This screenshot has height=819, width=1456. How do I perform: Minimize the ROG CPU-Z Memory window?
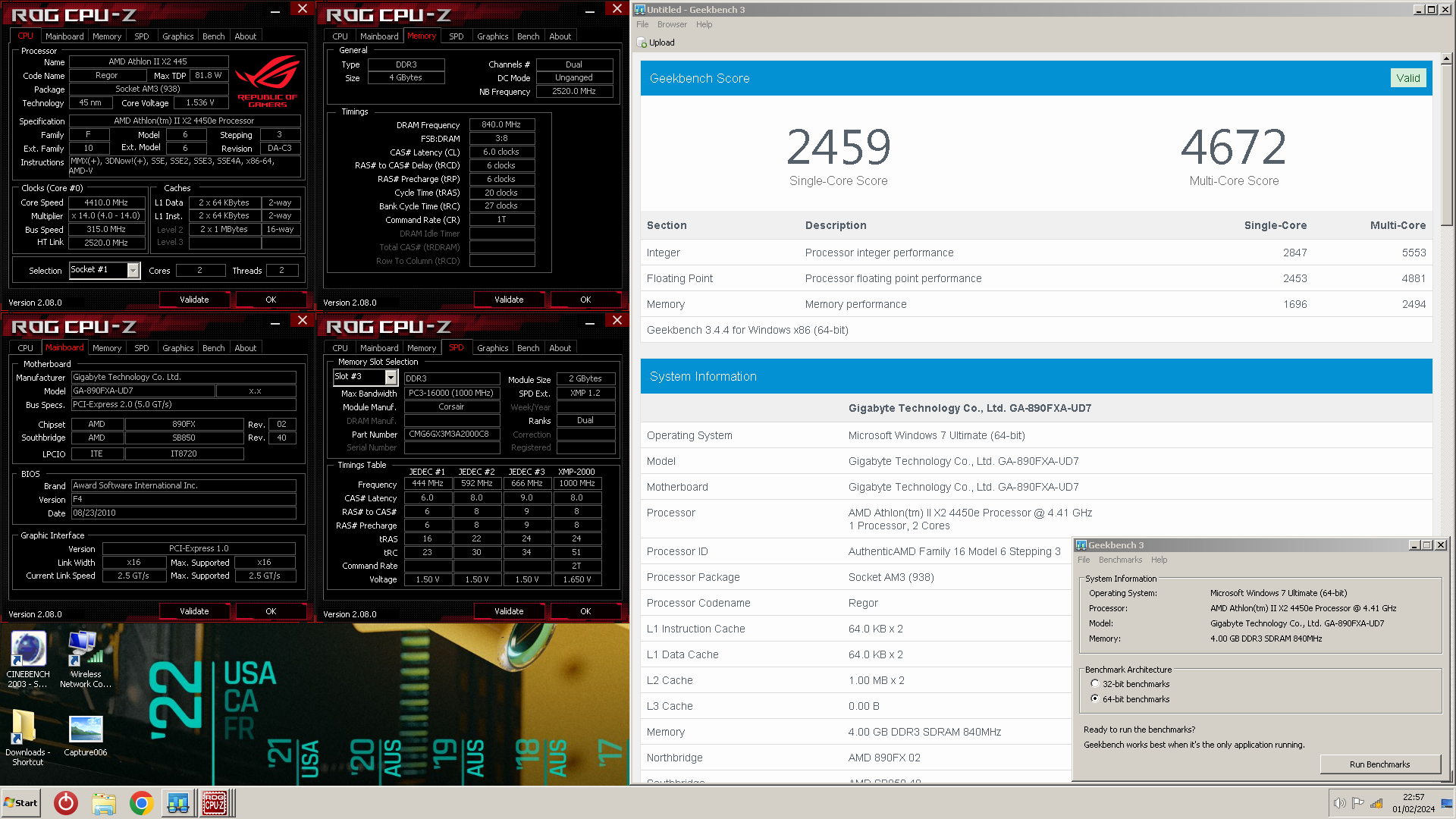590,11
